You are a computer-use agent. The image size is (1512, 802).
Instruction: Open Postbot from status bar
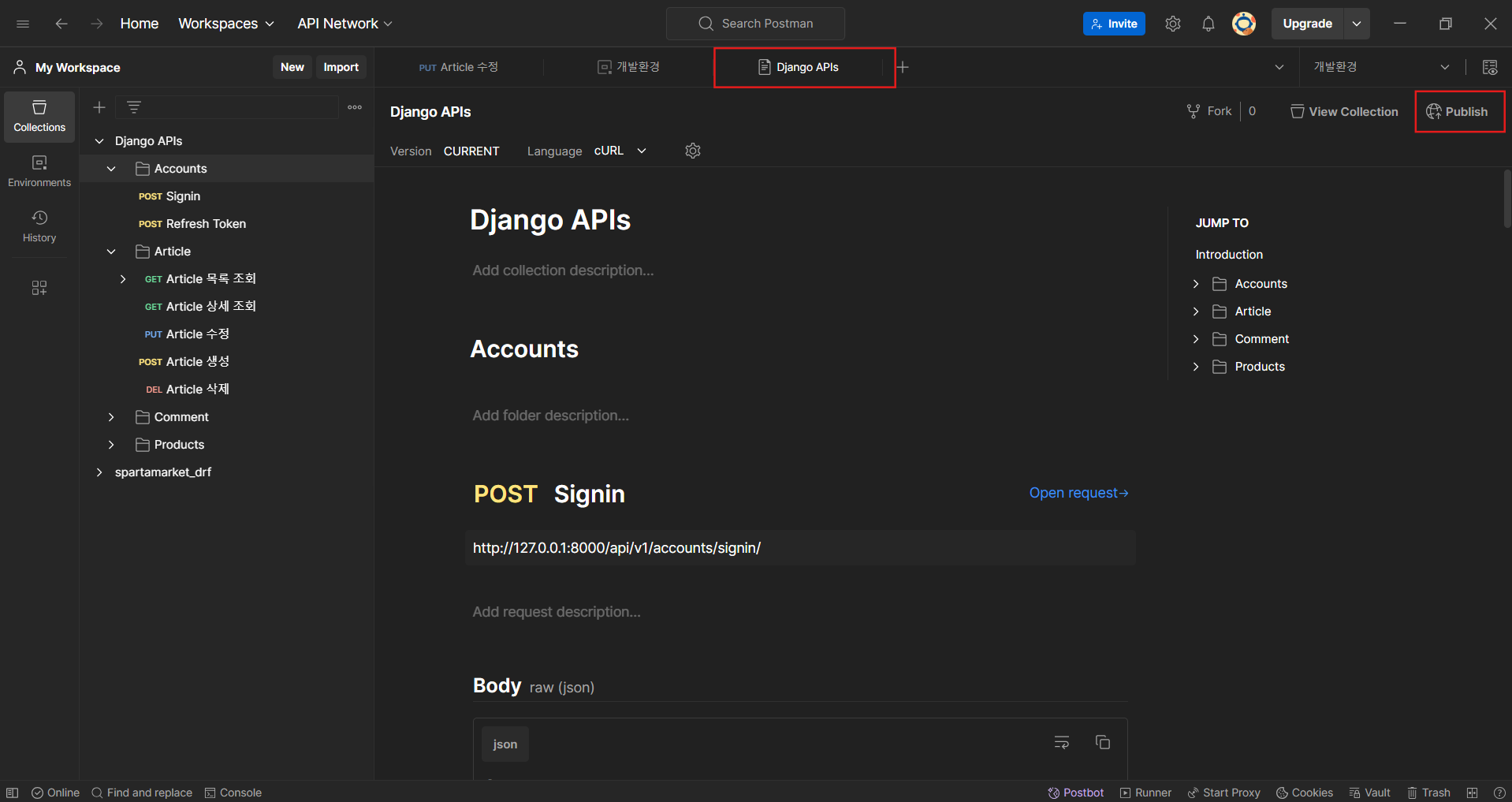pyautogui.click(x=1075, y=793)
